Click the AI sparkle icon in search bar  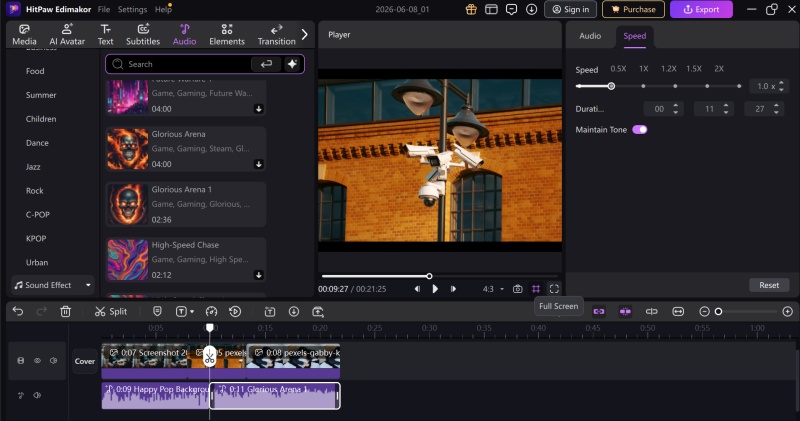[292, 64]
